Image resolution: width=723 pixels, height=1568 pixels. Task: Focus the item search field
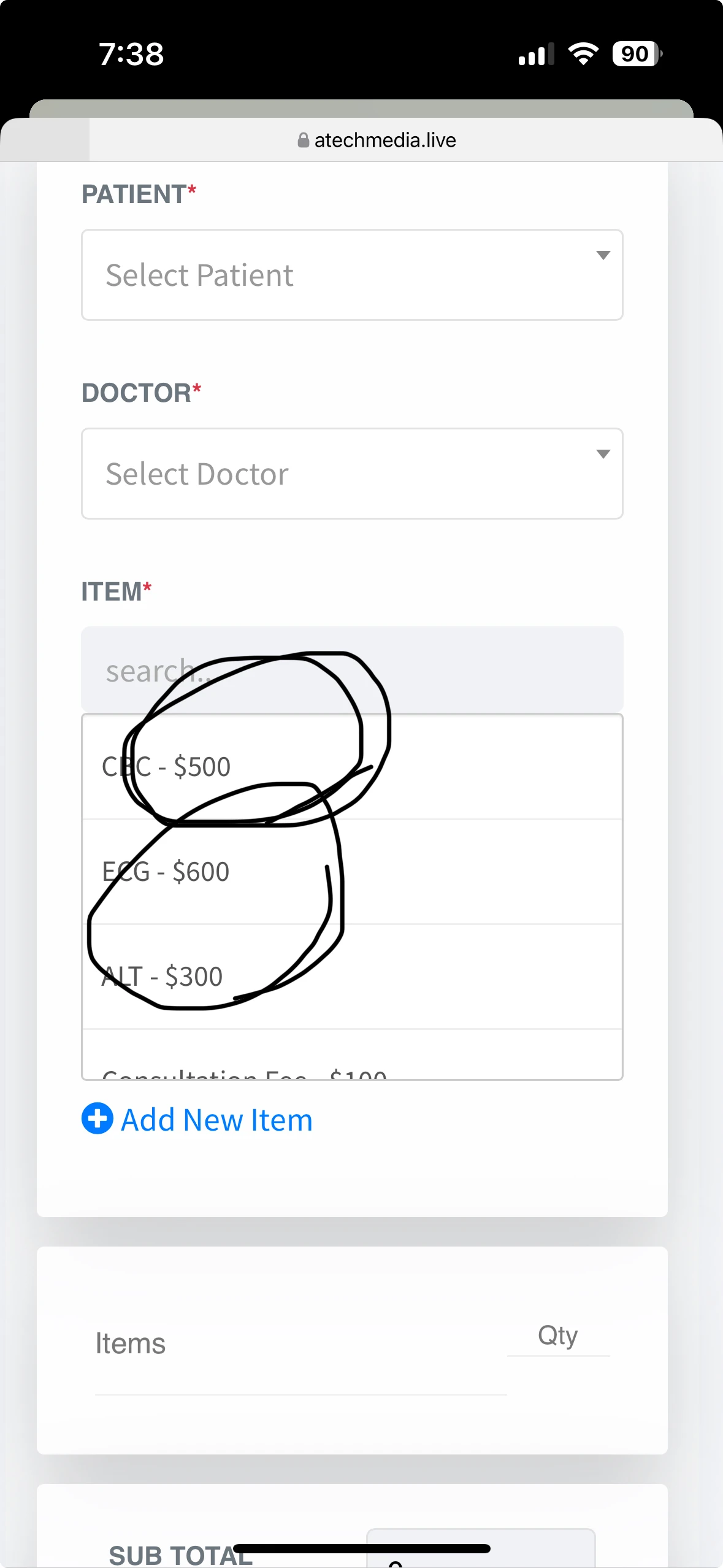pos(352,670)
